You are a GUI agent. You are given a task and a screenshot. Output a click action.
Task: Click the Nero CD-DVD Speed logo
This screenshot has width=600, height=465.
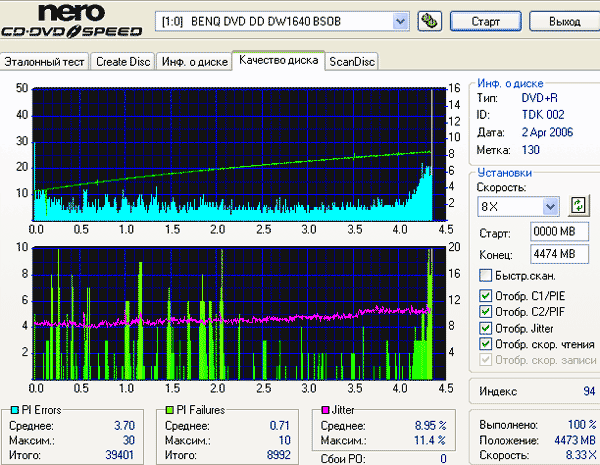click(72, 20)
